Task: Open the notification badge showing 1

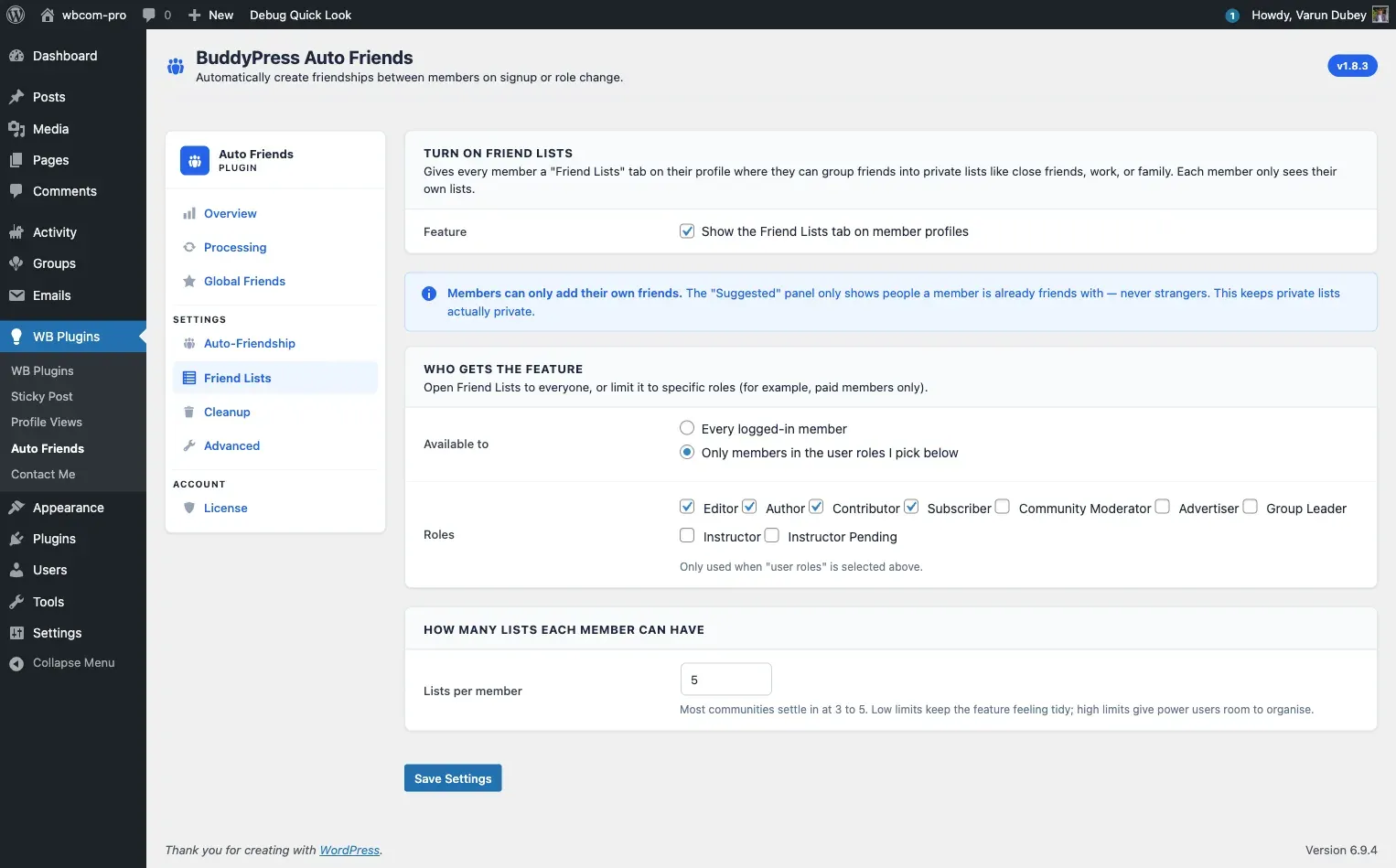Action: 1232,16
